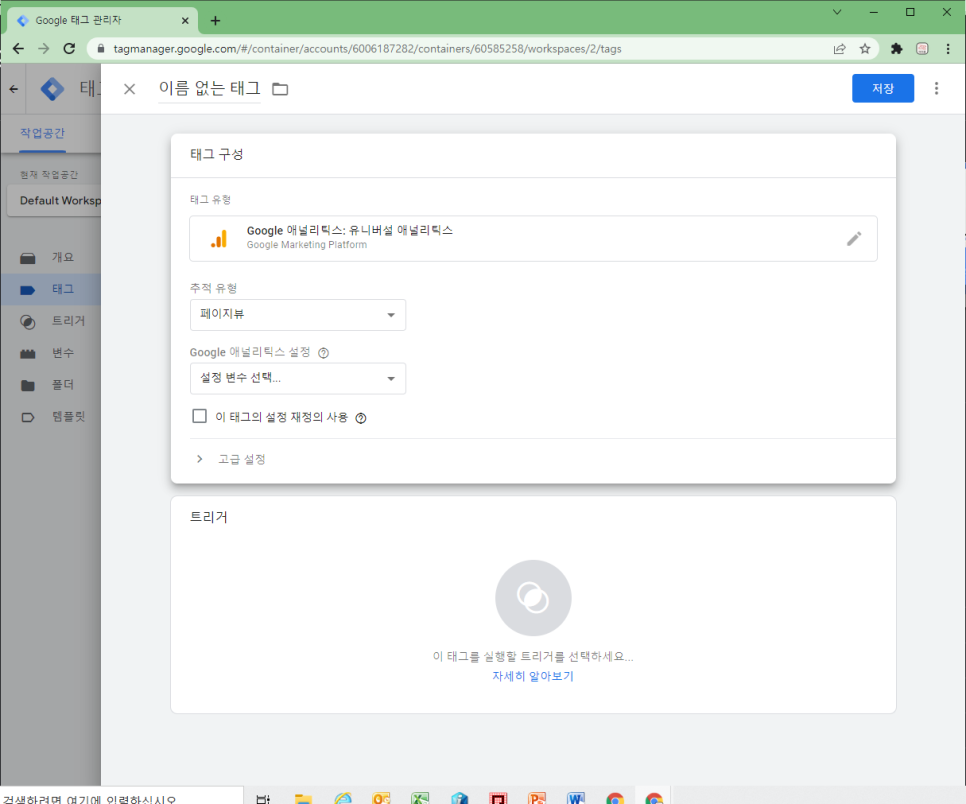Open Internet Explorer from the taskbar
Image resolution: width=966 pixels, height=804 pixels.
[343, 798]
